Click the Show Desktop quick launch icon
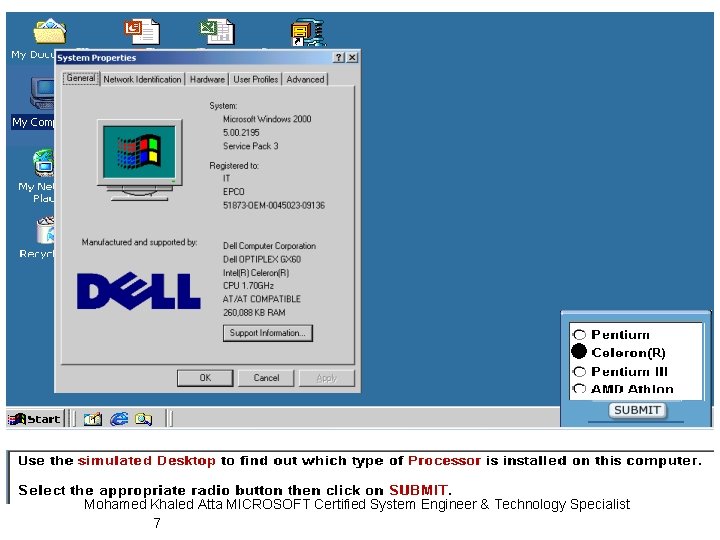The width and height of the screenshot is (720, 540). [x=93, y=419]
